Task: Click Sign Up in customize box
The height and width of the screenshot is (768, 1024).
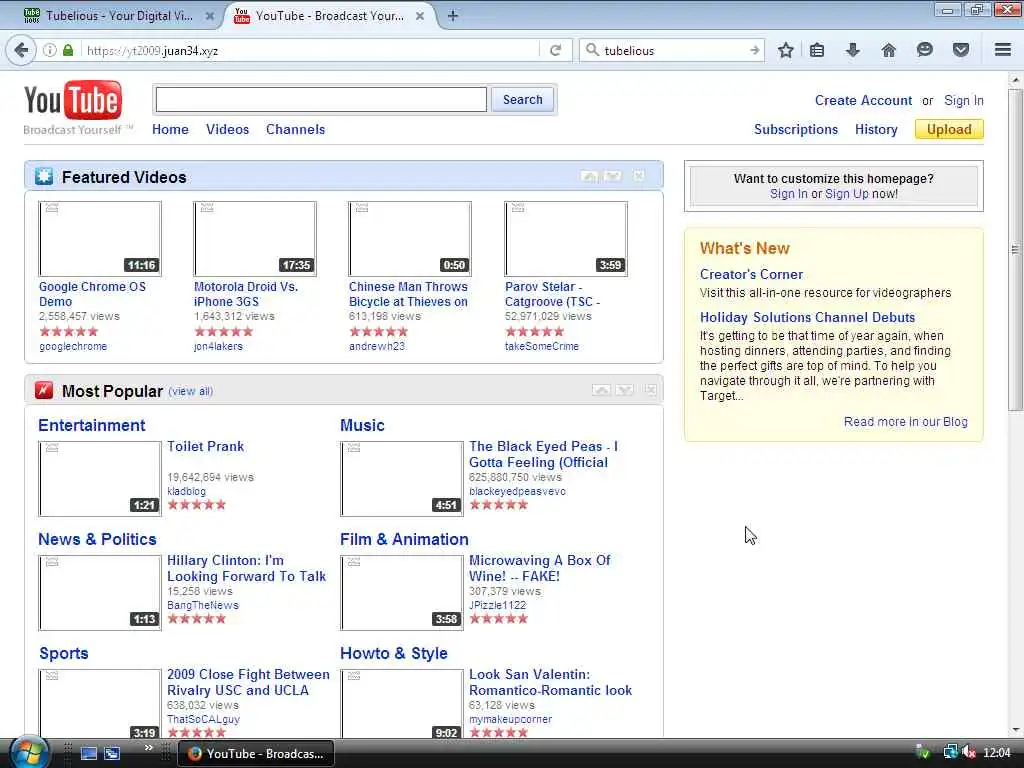Action: pyautogui.click(x=846, y=194)
